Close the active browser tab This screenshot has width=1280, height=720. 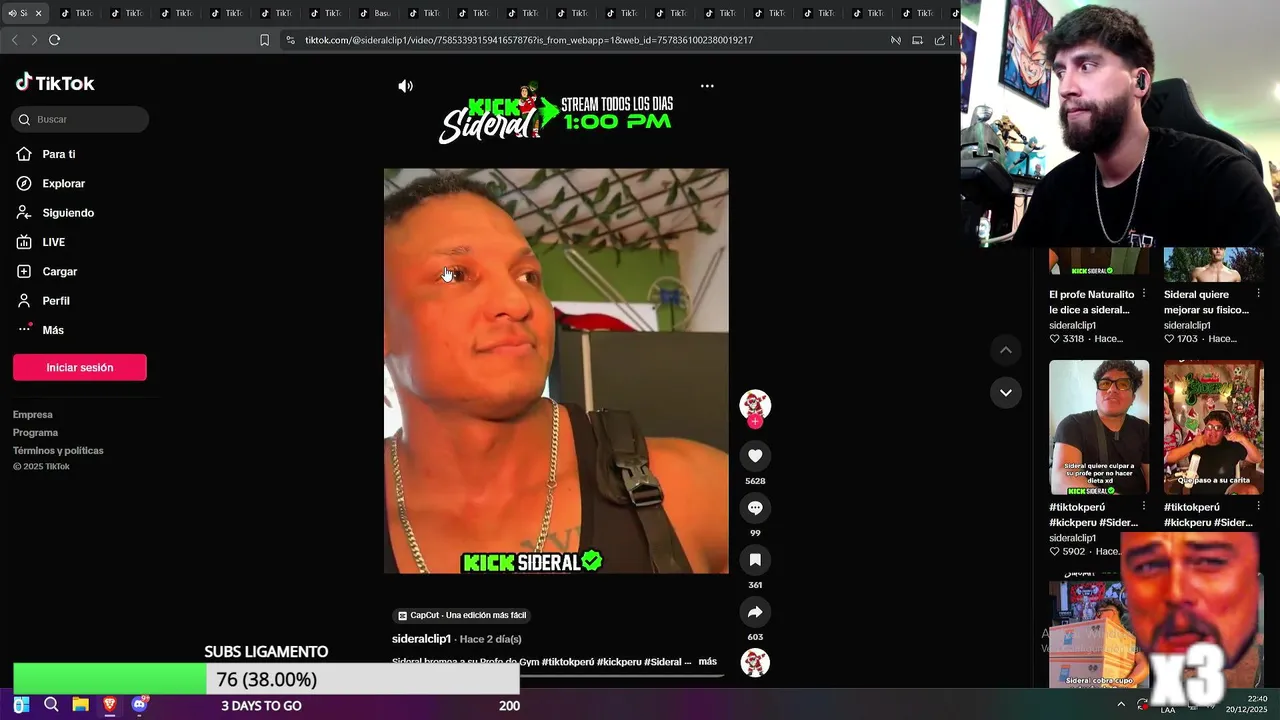click(38, 13)
